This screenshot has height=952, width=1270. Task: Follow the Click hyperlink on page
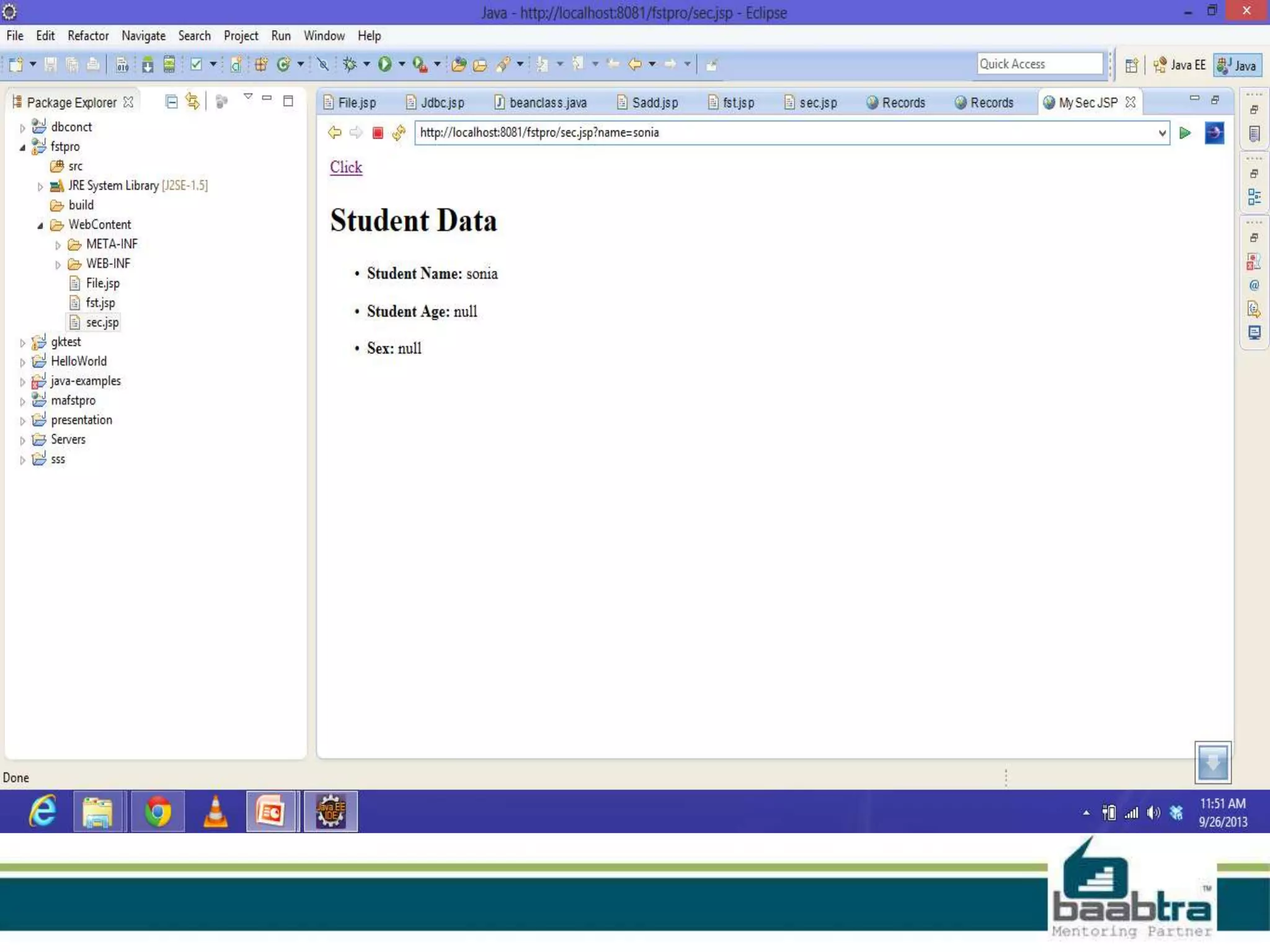pos(345,167)
